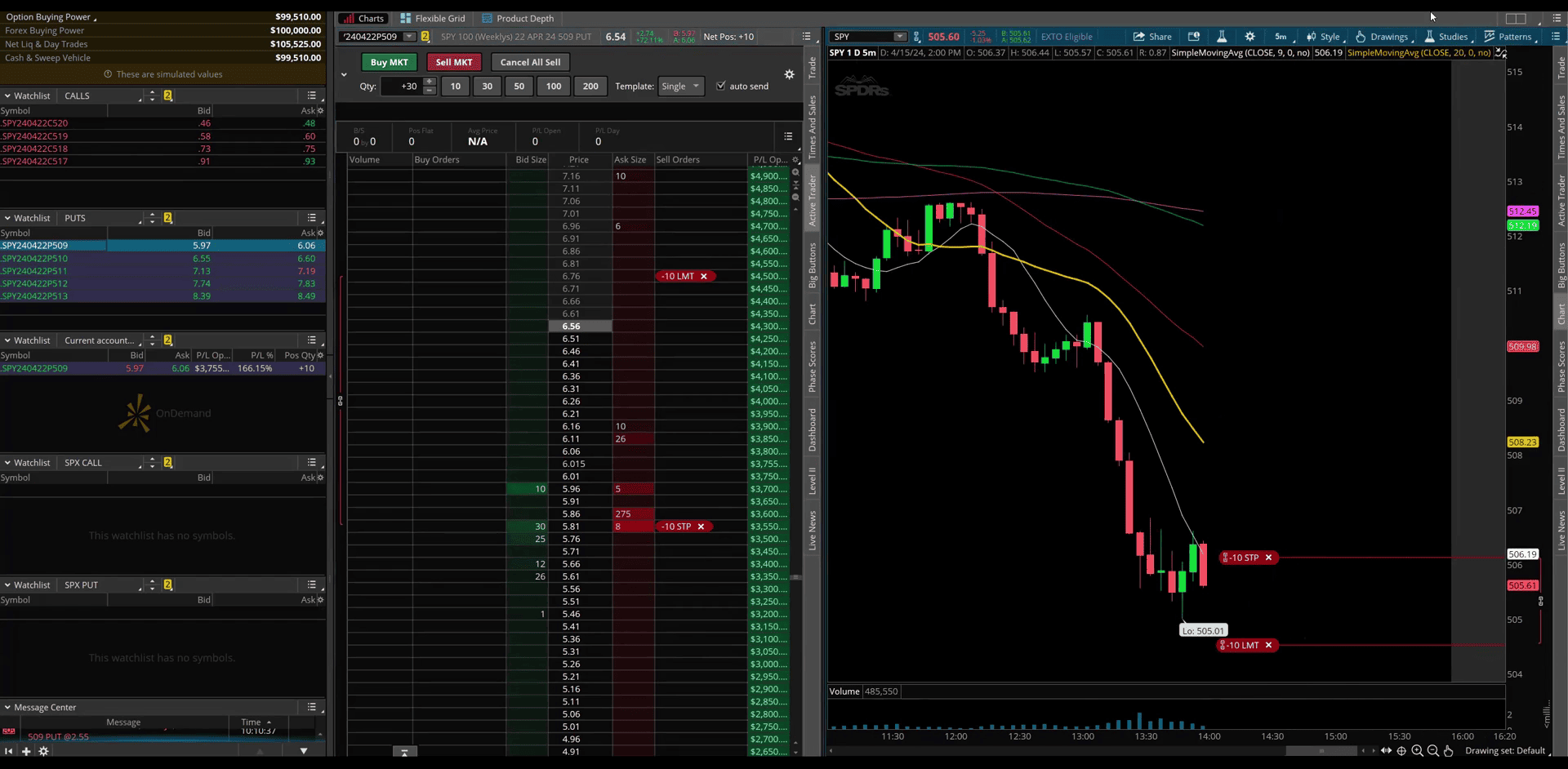Open the SPY symbol dropdown on chart
The width and height of the screenshot is (1568, 769).
coord(899,37)
